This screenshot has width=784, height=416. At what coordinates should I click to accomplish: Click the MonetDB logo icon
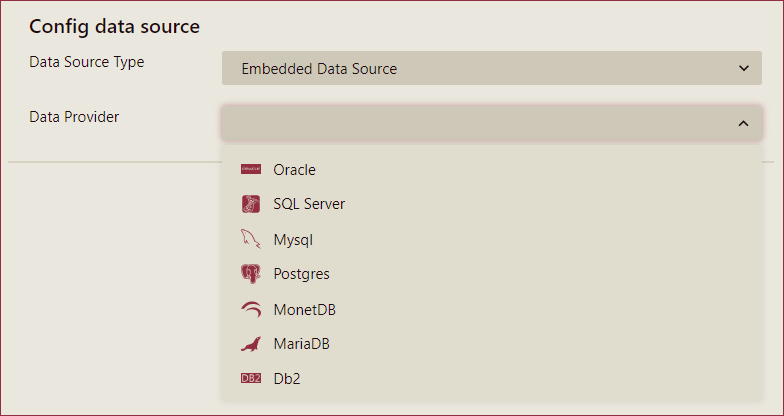(251, 310)
